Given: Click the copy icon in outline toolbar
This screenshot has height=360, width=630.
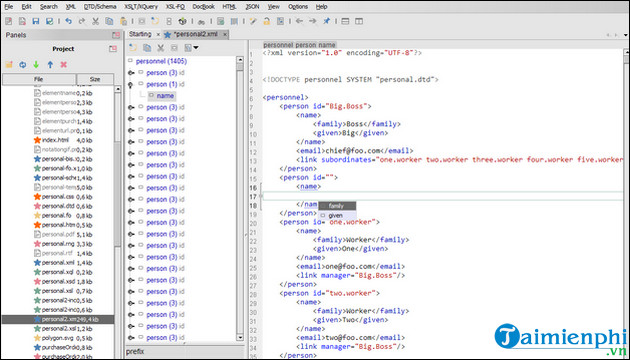Looking at the screenshot, I should pos(147,48).
